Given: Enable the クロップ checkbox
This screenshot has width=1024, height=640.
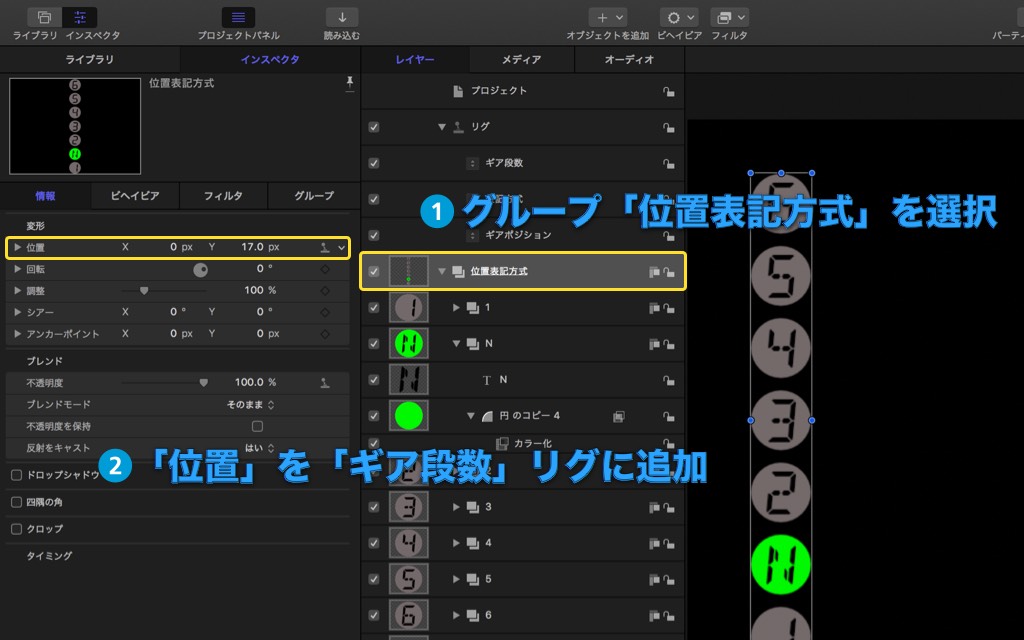Looking at the screenshot, I should [16, 529].
